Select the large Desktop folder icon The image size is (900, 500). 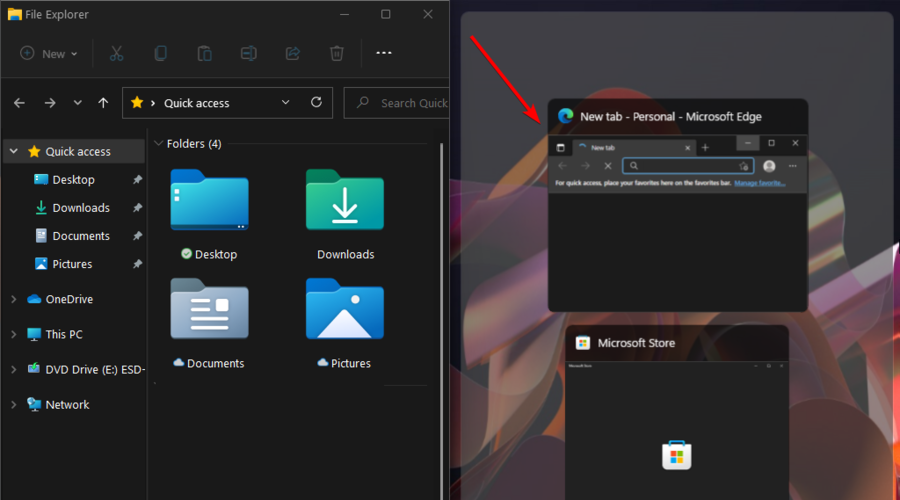pos(209,200)
